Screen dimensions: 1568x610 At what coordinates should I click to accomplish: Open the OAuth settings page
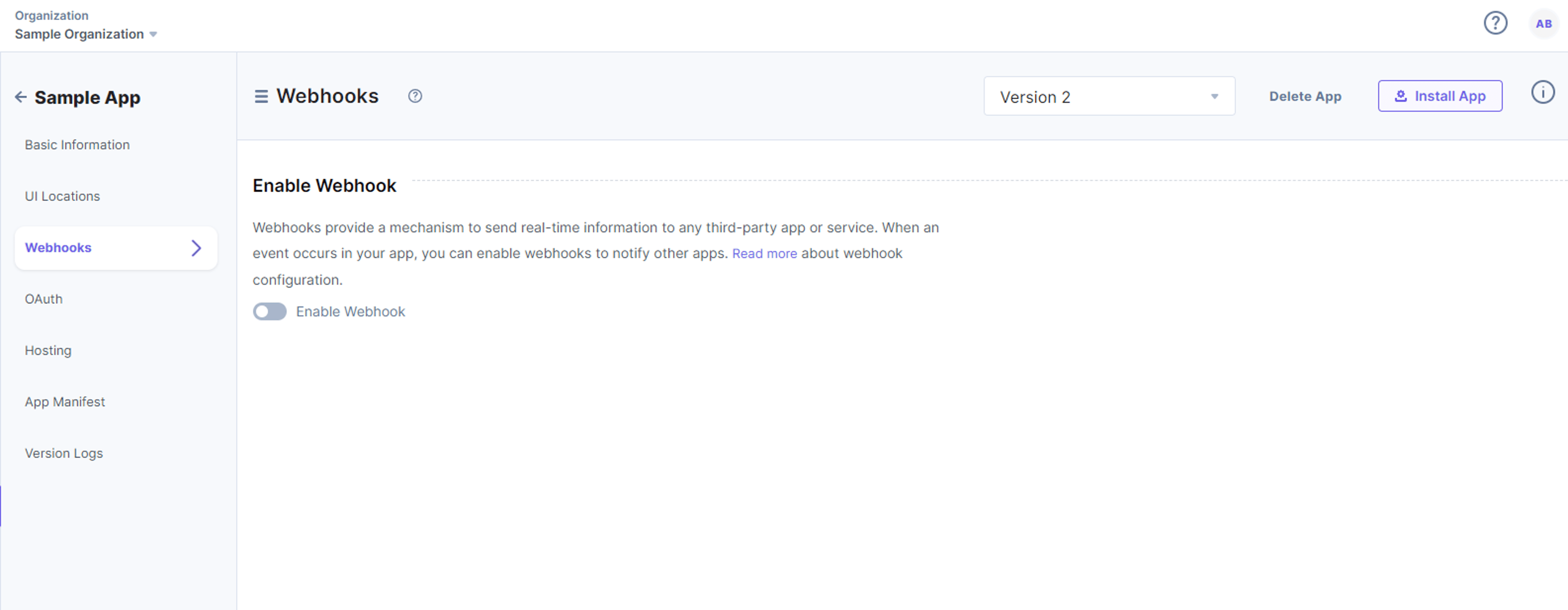[44, 299]
